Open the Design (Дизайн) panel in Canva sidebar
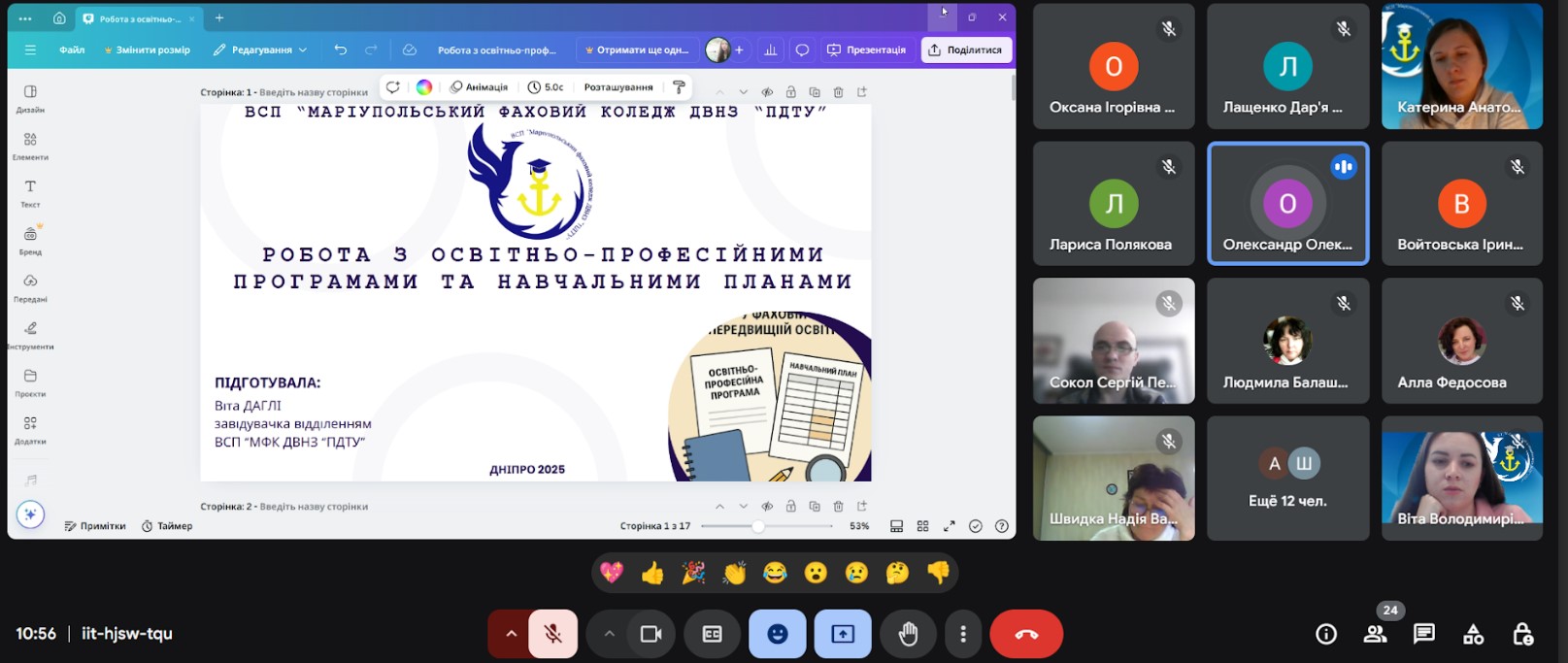1568x663 pixels. pyautogui.click(x=30, y=98)
